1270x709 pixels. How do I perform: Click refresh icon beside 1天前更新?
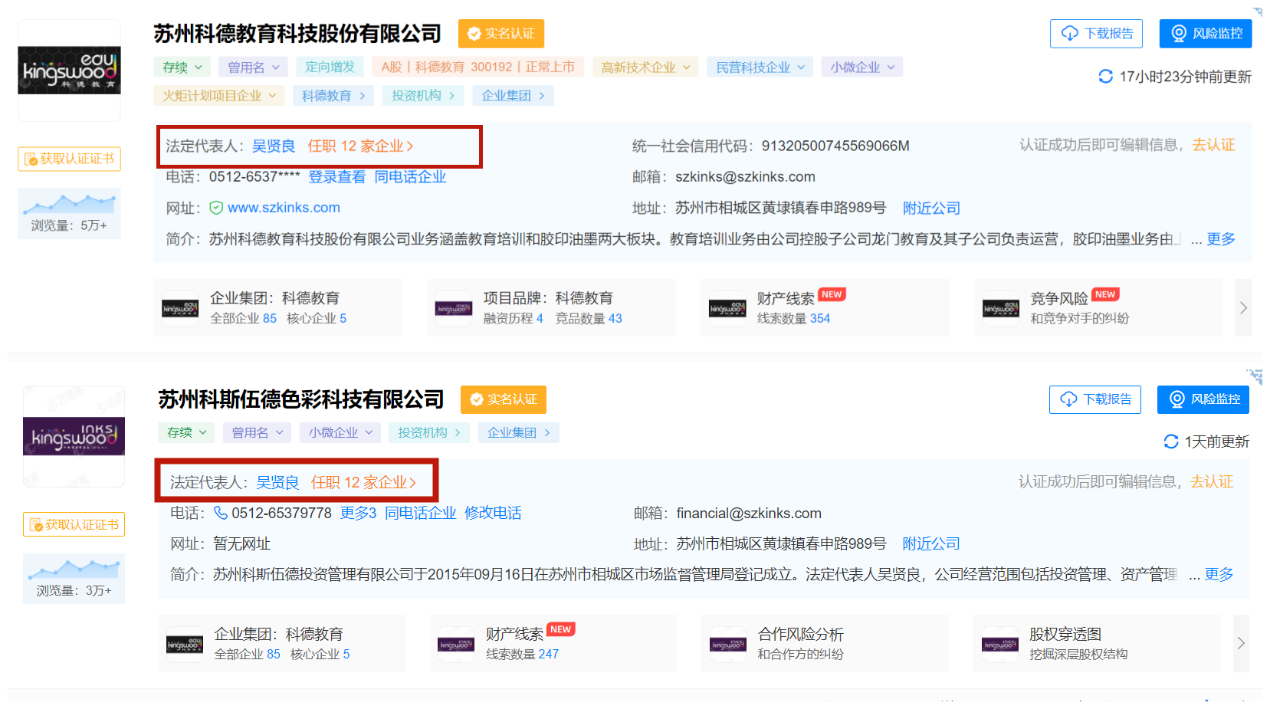point(1171,441)
